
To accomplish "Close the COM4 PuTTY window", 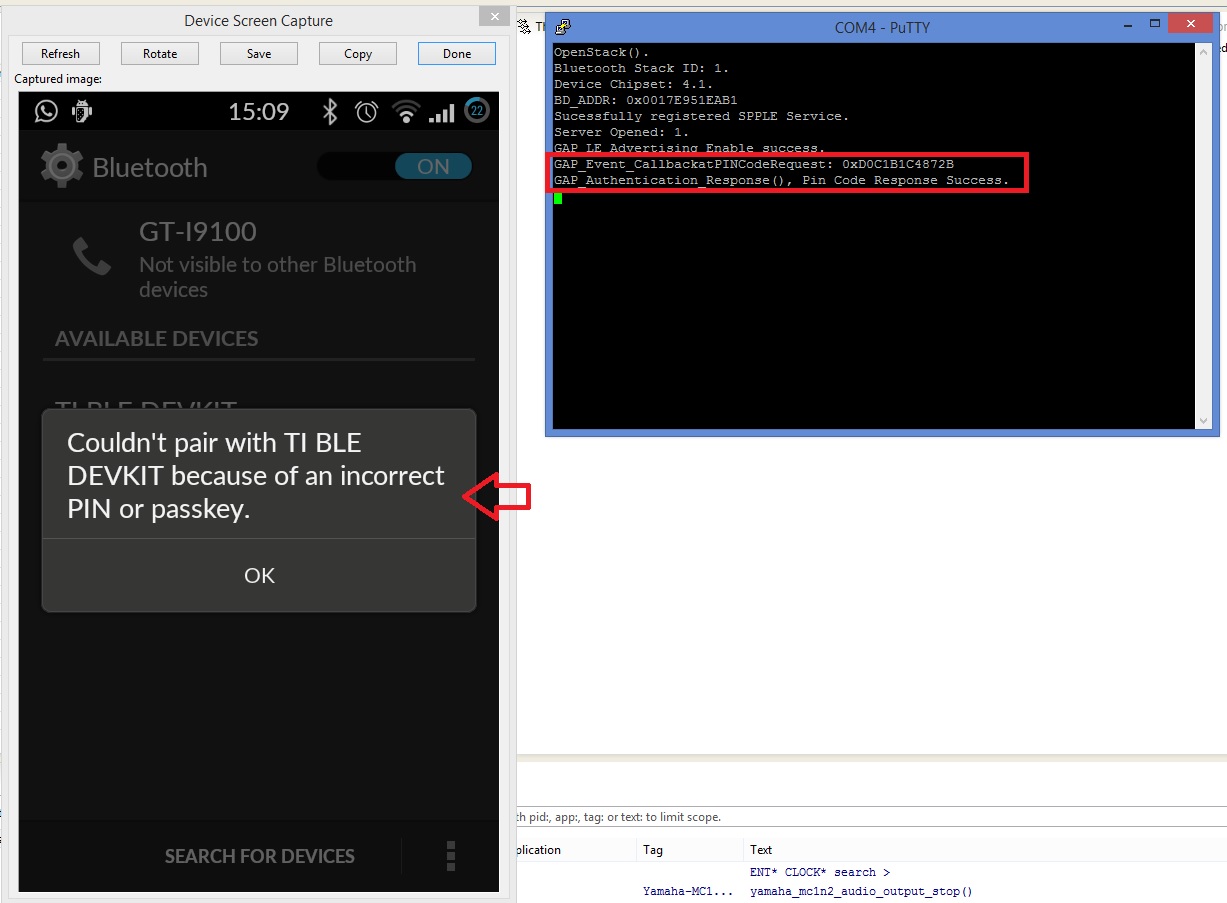I will tap(1191, 23).
